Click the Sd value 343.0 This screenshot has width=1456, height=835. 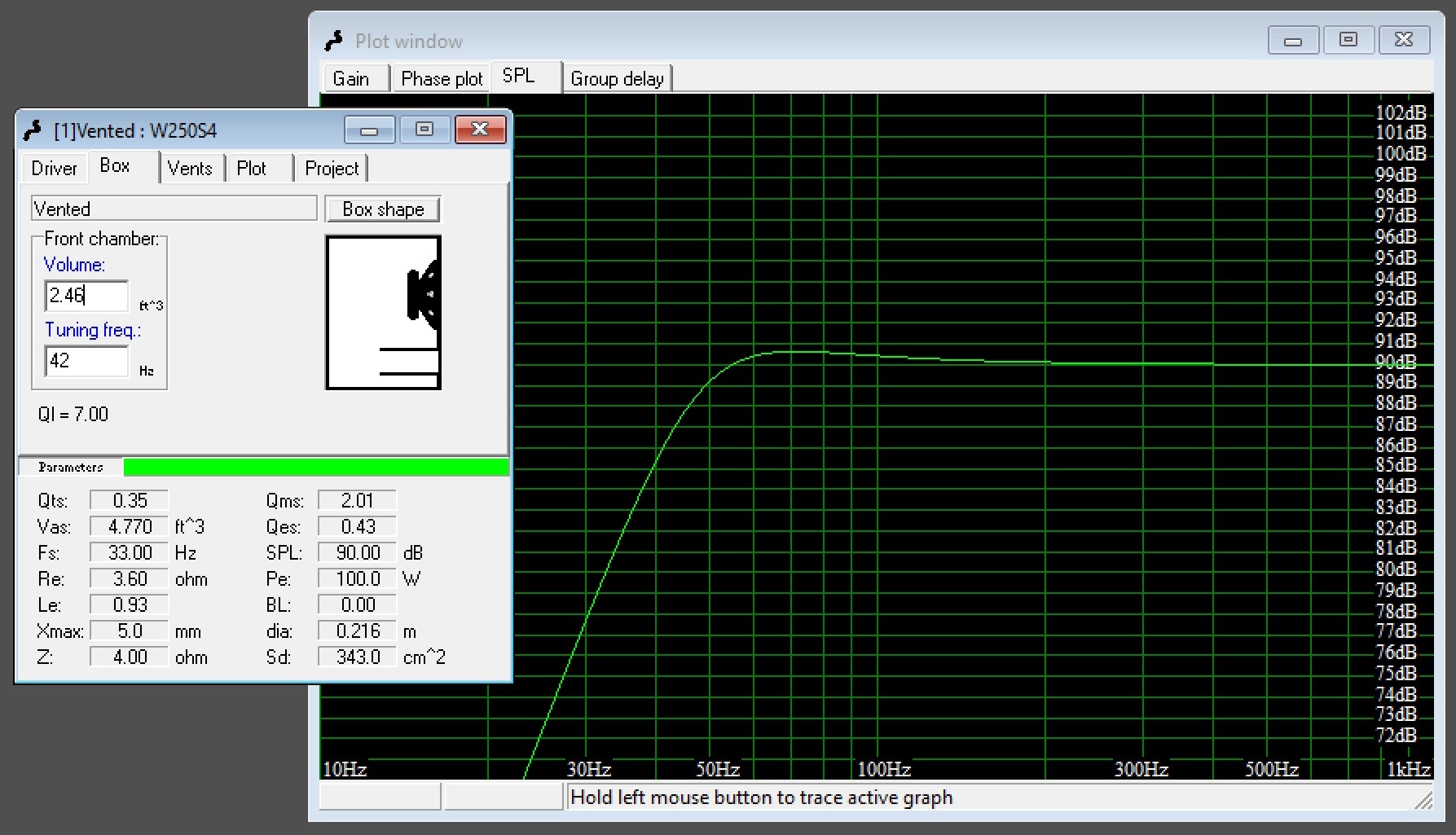(x=358, y=657)
